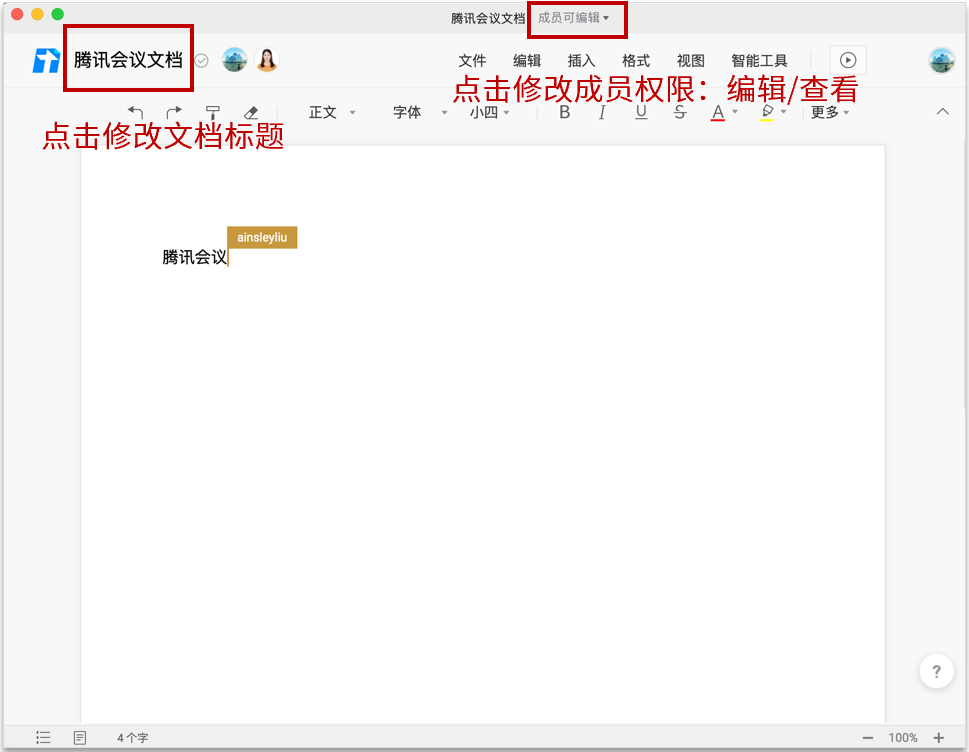
Task: Open the 更多 more options dropdown
Action: 829,112
